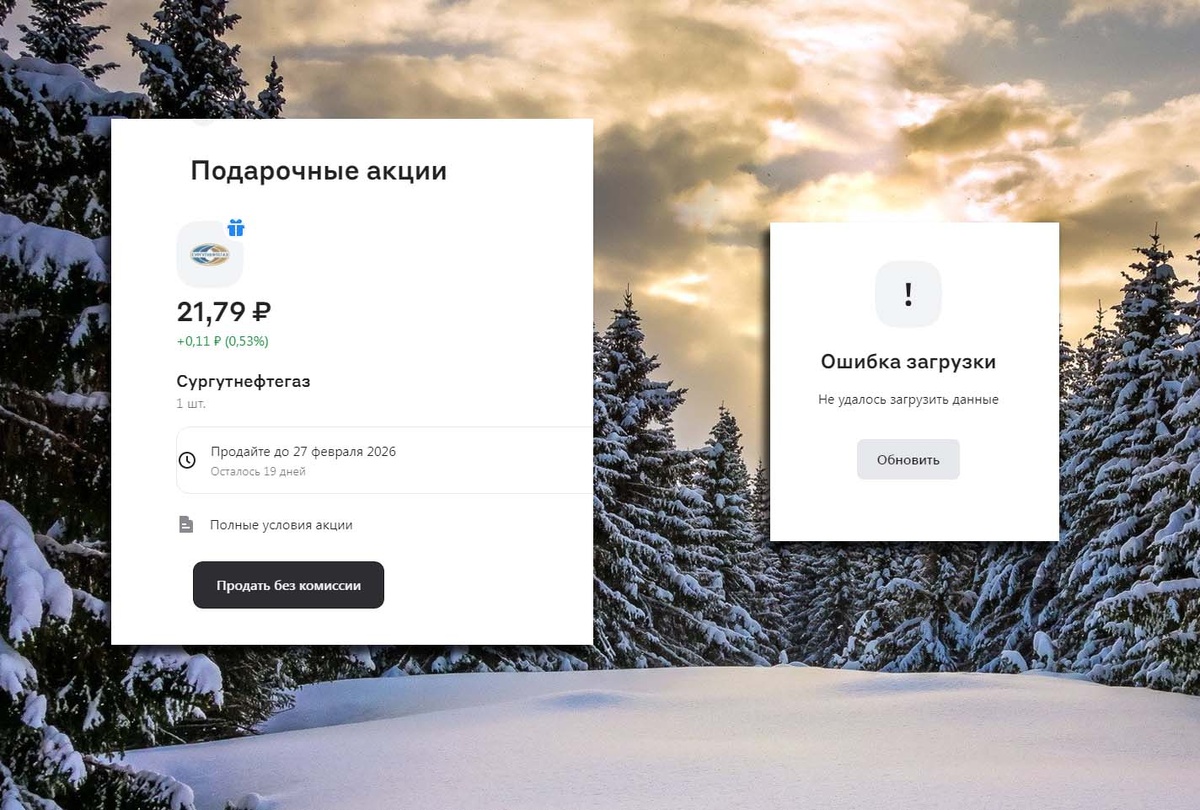The height and width of the screenshot is (810, 1200).
Task: Click the 21,79 ₽ share price
Action: (224, 313)
